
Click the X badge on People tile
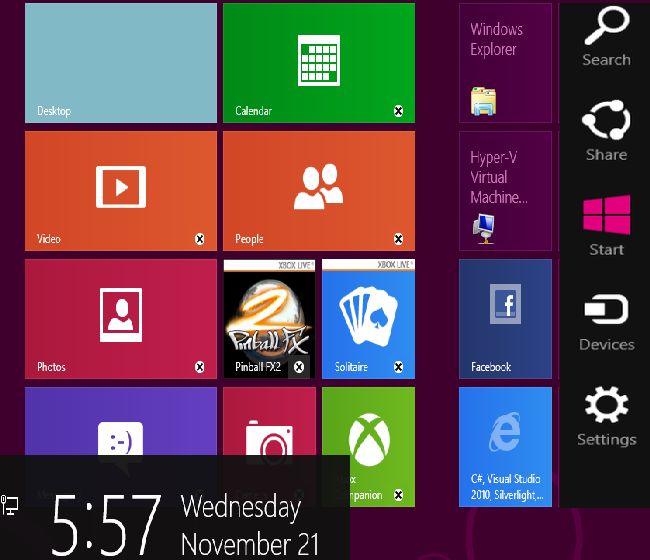(x=398, y=239)
